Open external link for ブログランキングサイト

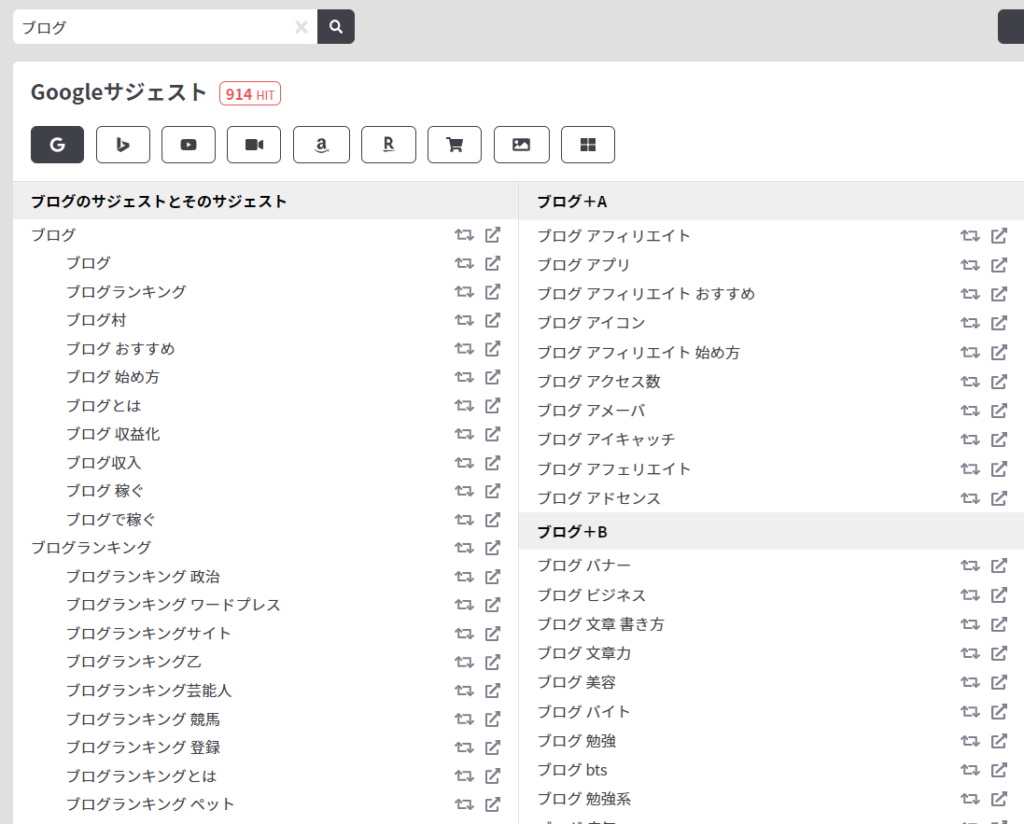pos(492,633)
